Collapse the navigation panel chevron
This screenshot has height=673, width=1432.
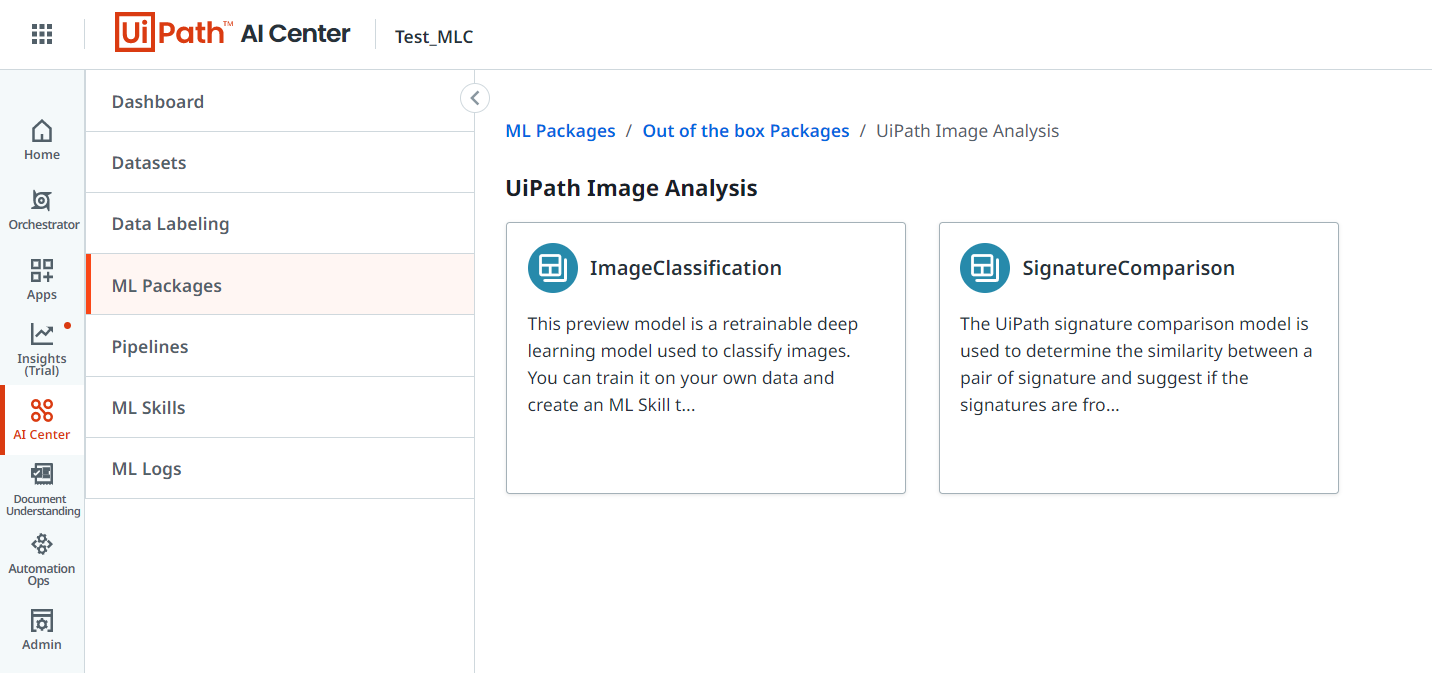[x=475, y=98]
